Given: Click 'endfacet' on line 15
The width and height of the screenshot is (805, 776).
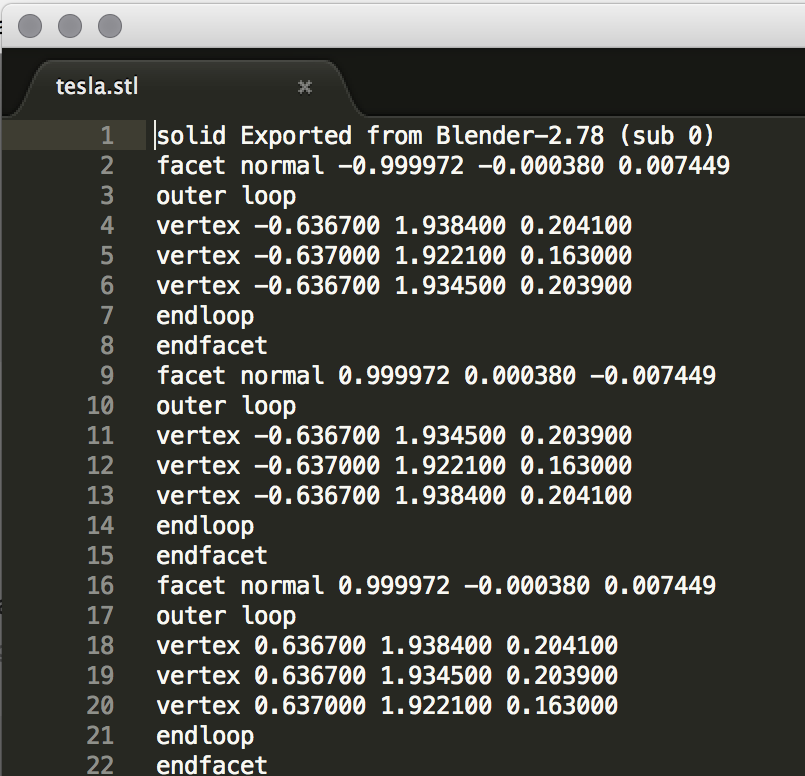Looking at the screenshot, I should [212, 556].
